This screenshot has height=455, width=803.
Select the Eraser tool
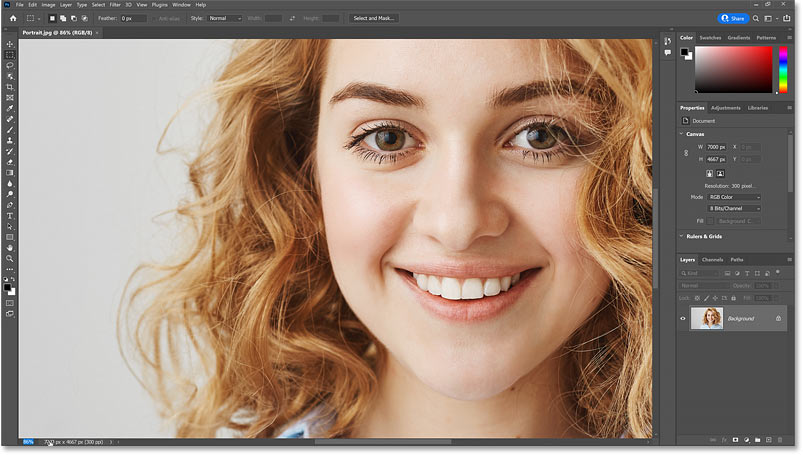[x=10, y=162]
